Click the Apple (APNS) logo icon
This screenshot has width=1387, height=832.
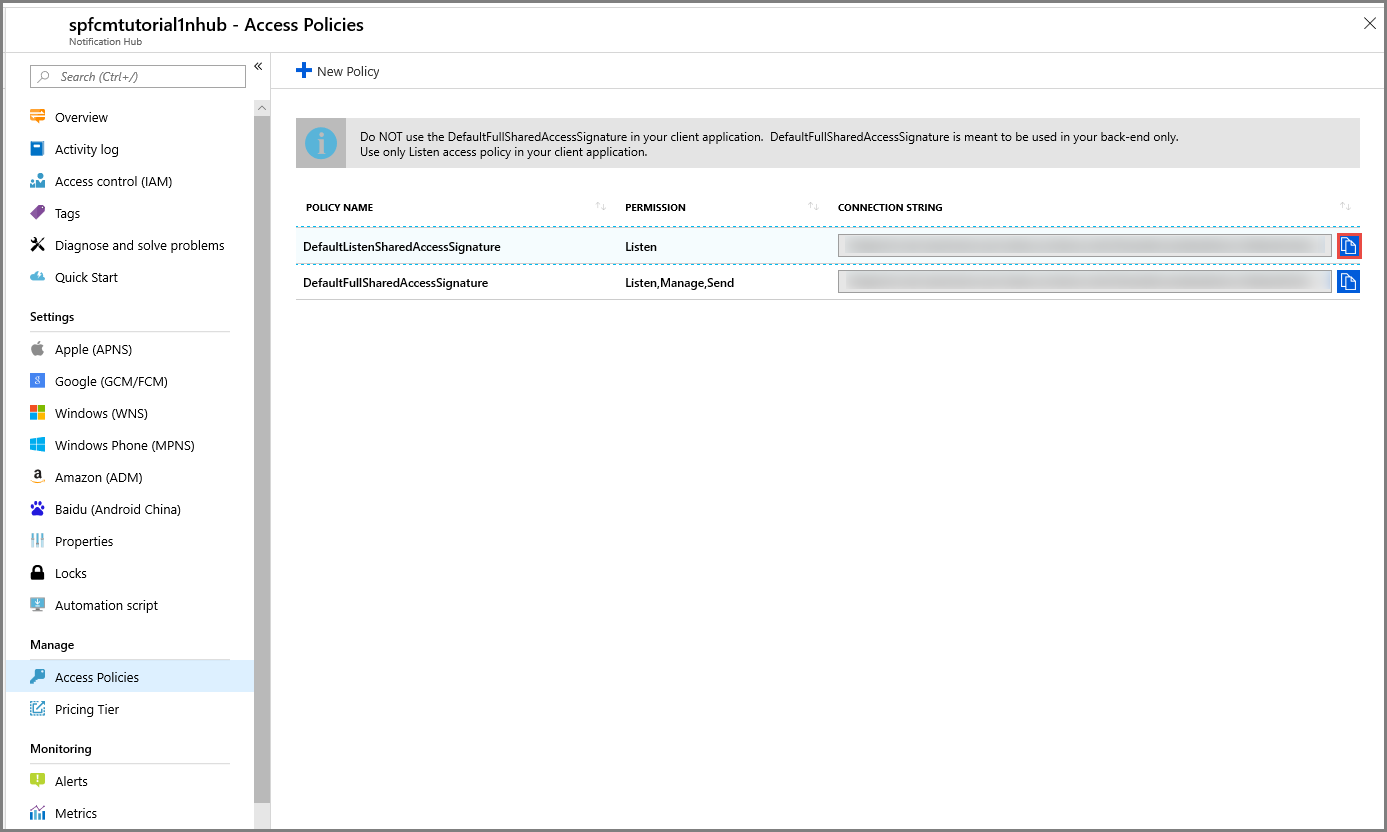point(38,349)
